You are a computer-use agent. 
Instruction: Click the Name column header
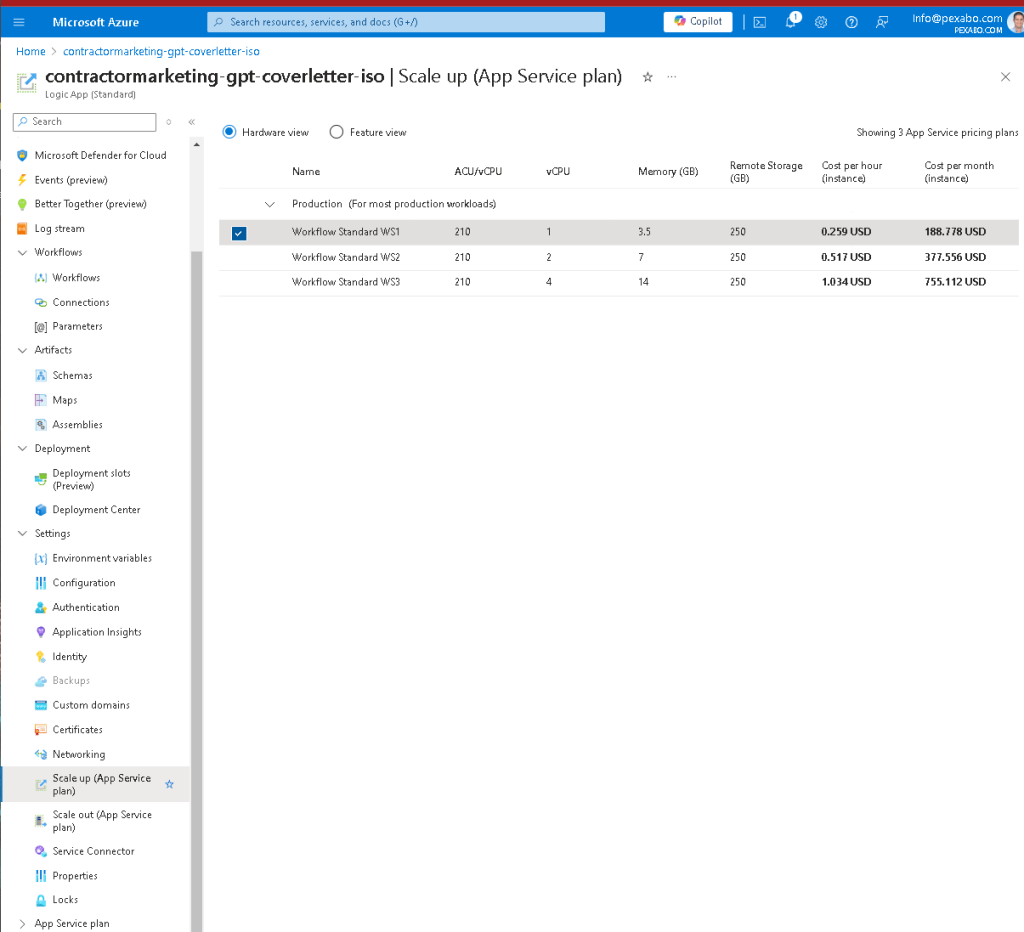click(x=306, y=172)
